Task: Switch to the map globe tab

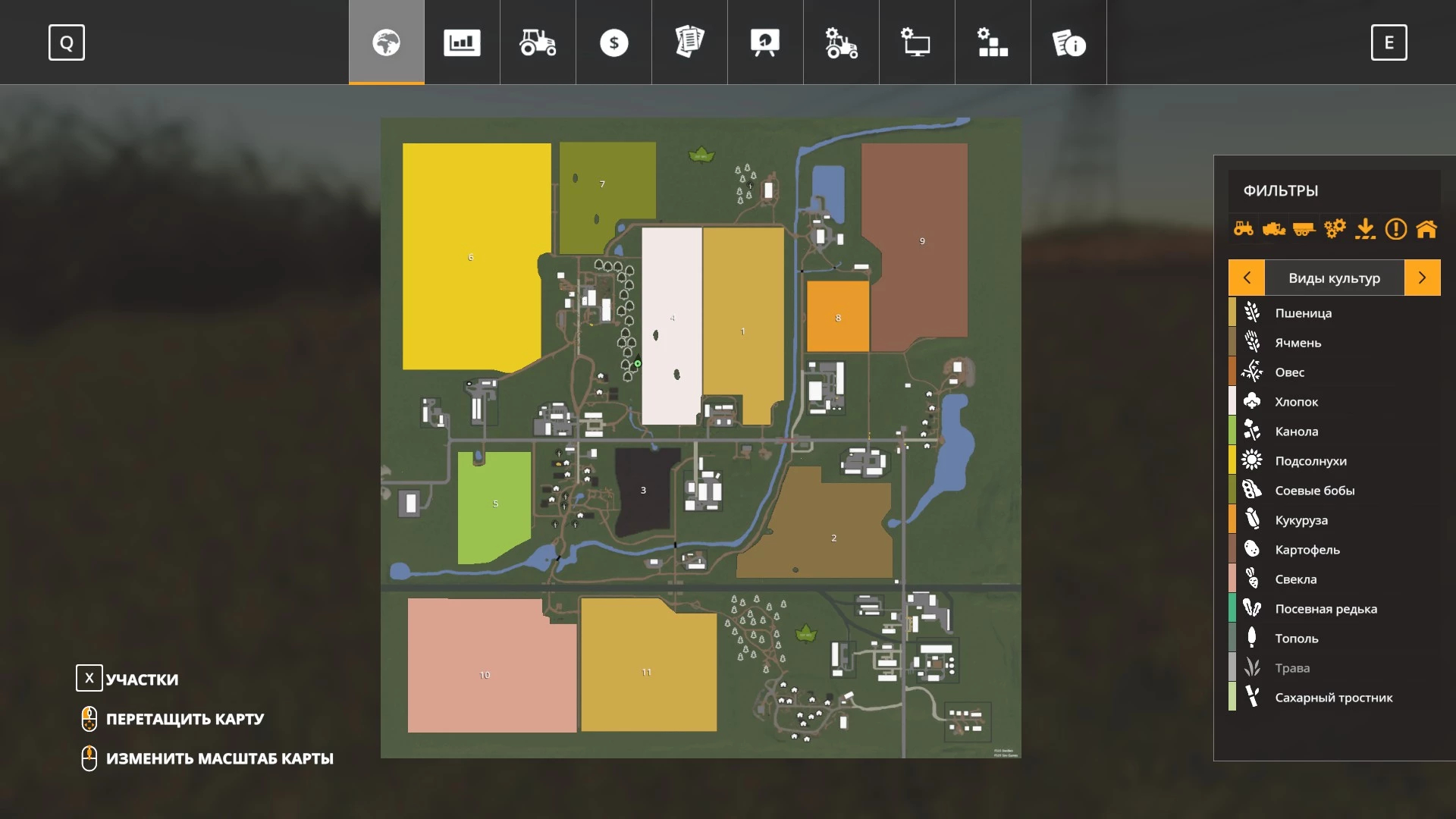Action: [386, 42]
